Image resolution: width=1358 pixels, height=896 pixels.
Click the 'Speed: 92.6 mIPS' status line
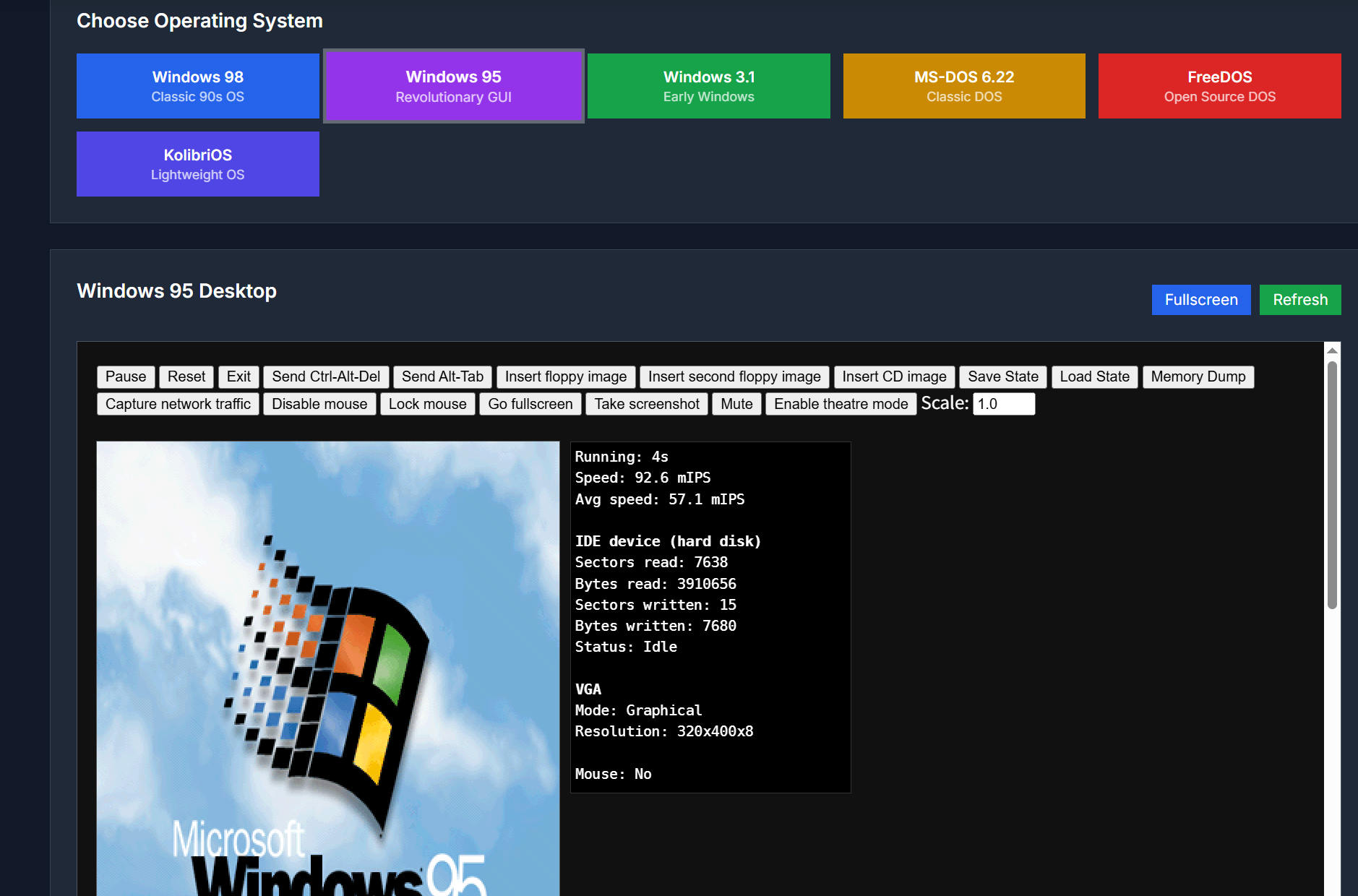[643, 478]
